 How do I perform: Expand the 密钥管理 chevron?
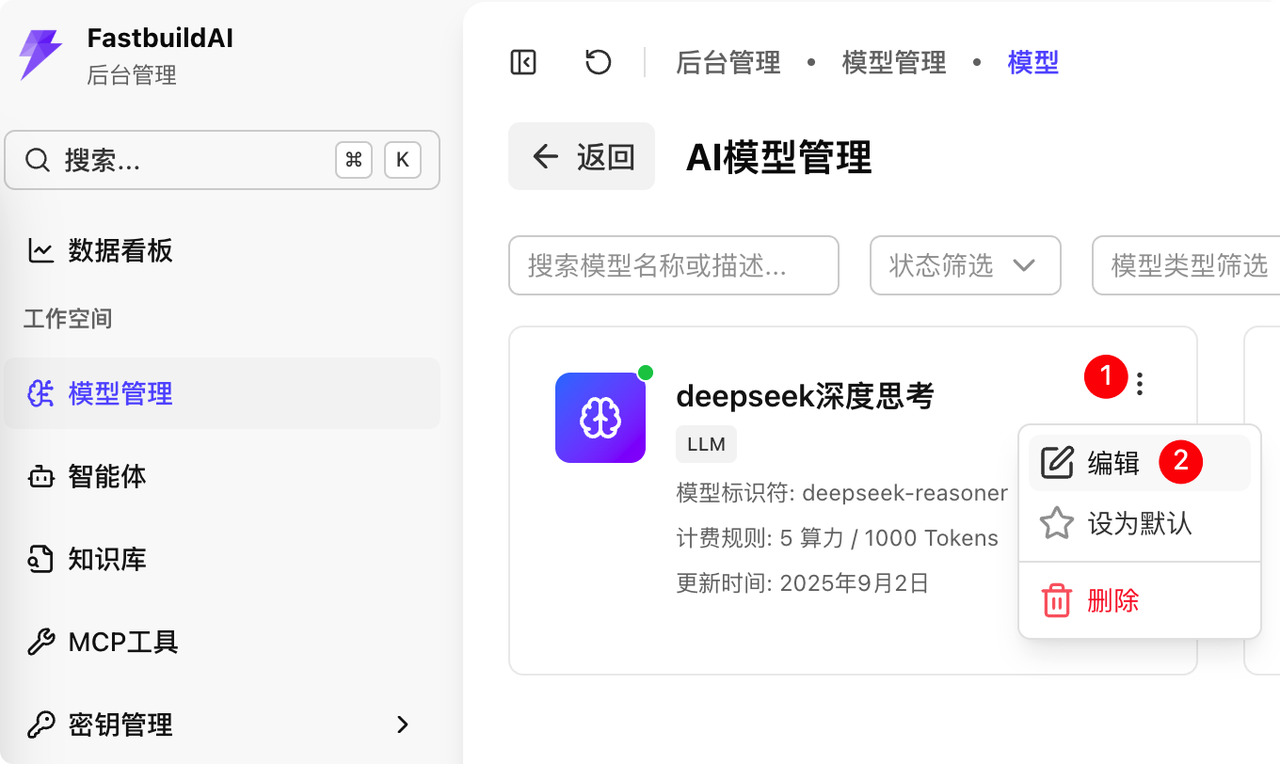[404, 724]
